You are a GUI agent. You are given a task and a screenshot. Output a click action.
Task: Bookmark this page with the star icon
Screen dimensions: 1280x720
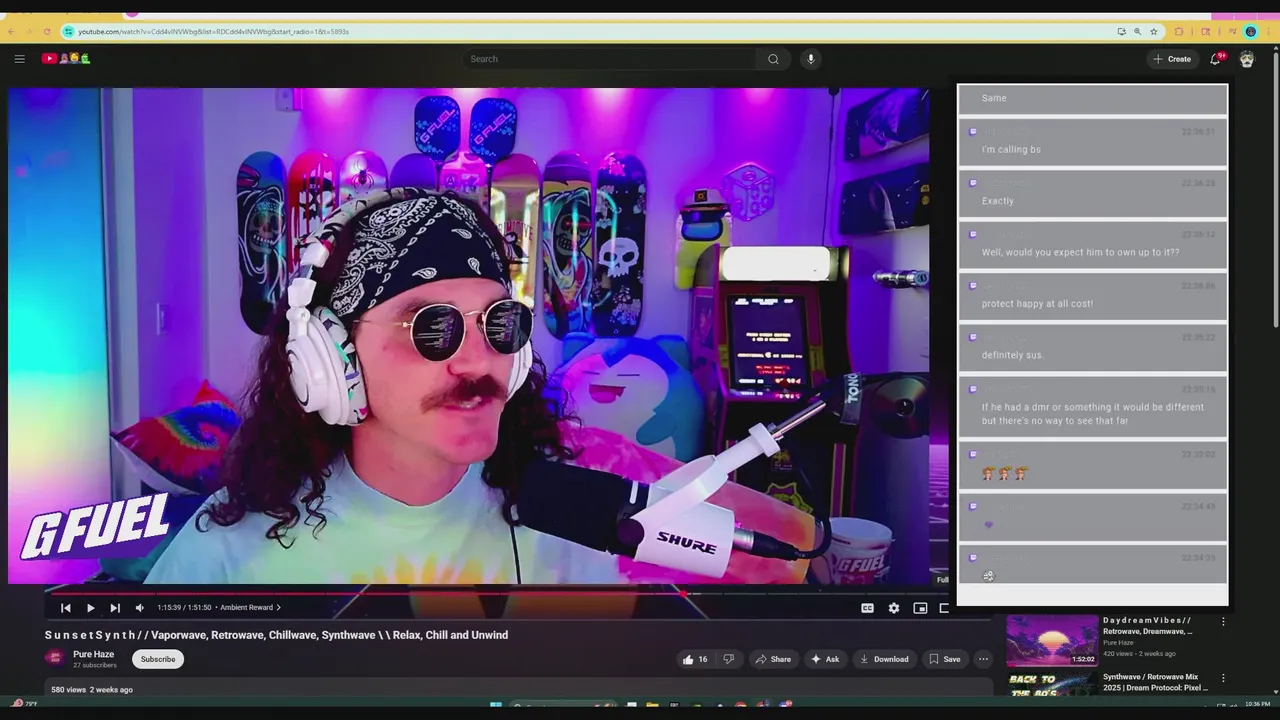tap(1153, 31)
